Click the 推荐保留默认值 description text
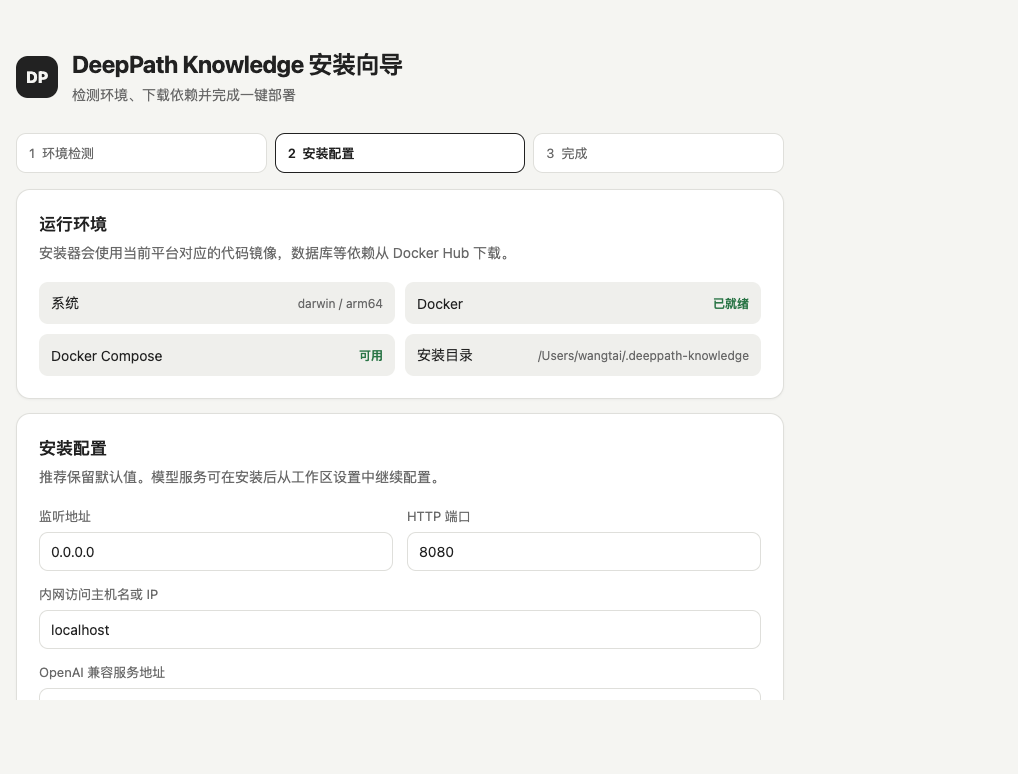1018x774 pixels. (x=242, y=477)
